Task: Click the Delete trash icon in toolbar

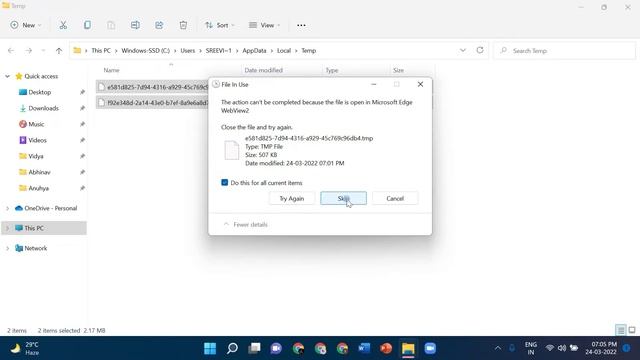Action: pyautogui.click(x=183, y=25)
